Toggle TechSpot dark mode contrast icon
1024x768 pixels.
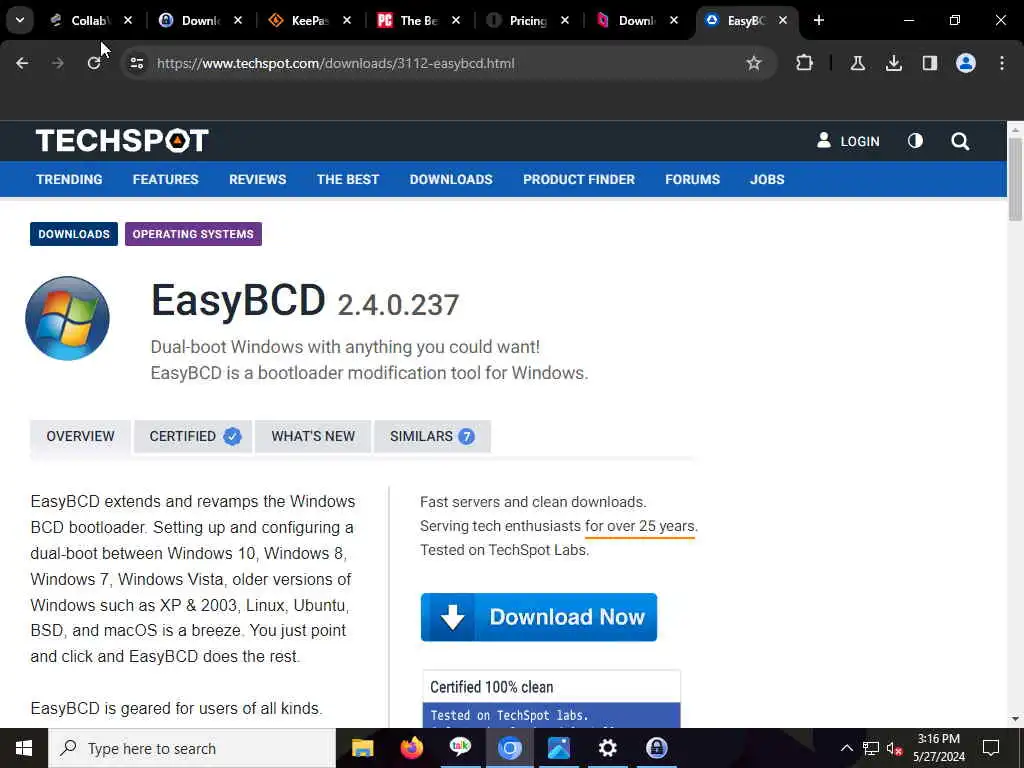pos(915,141)
